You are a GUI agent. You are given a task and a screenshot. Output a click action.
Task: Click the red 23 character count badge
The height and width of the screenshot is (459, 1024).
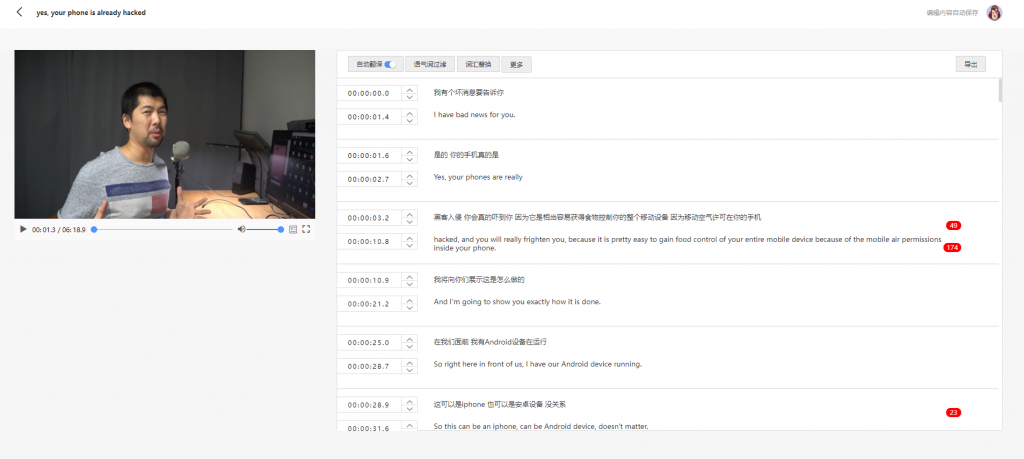click(x=953, y=413)
